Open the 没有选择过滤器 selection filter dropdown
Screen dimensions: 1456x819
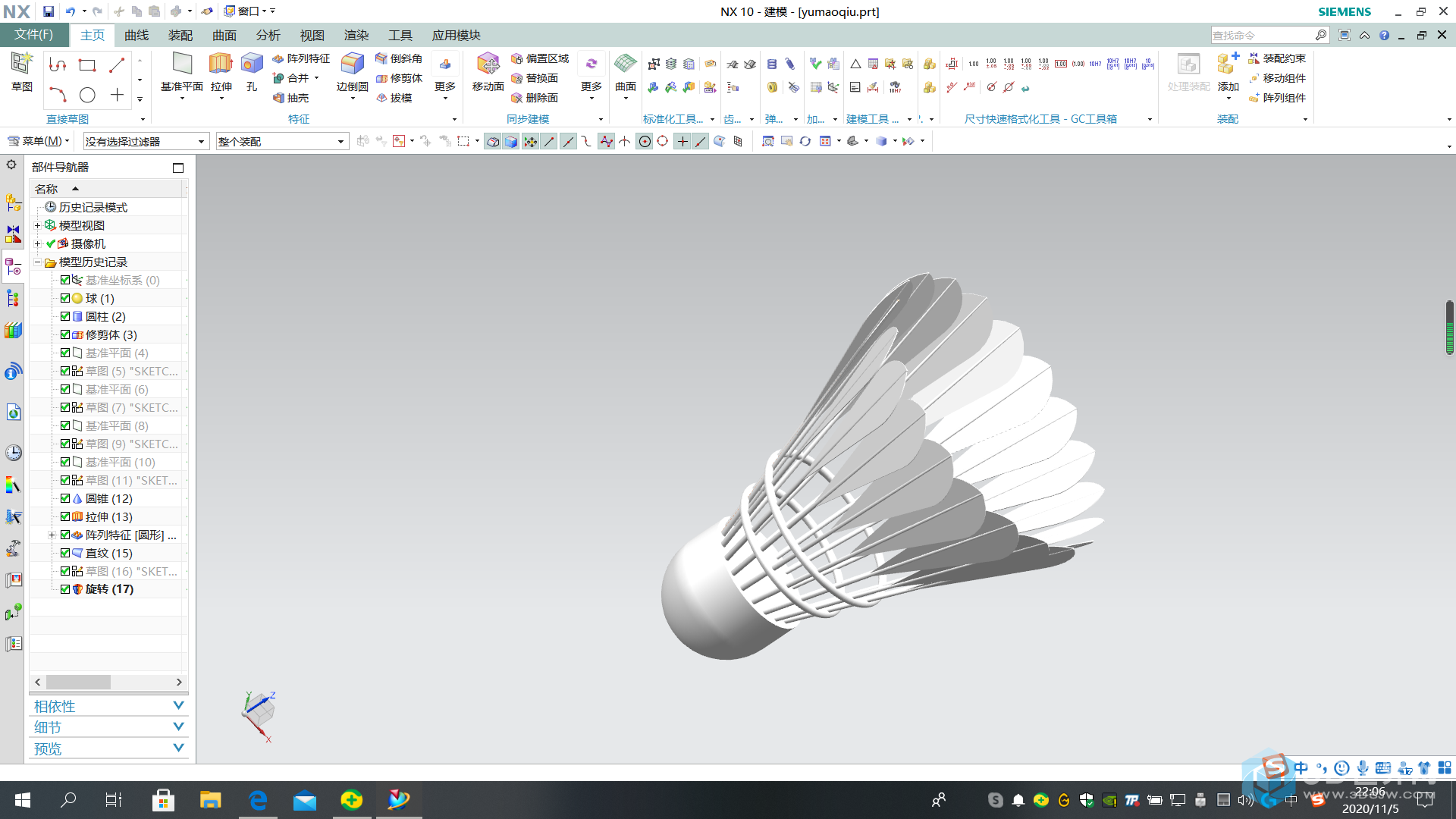[x=146, y=142]
